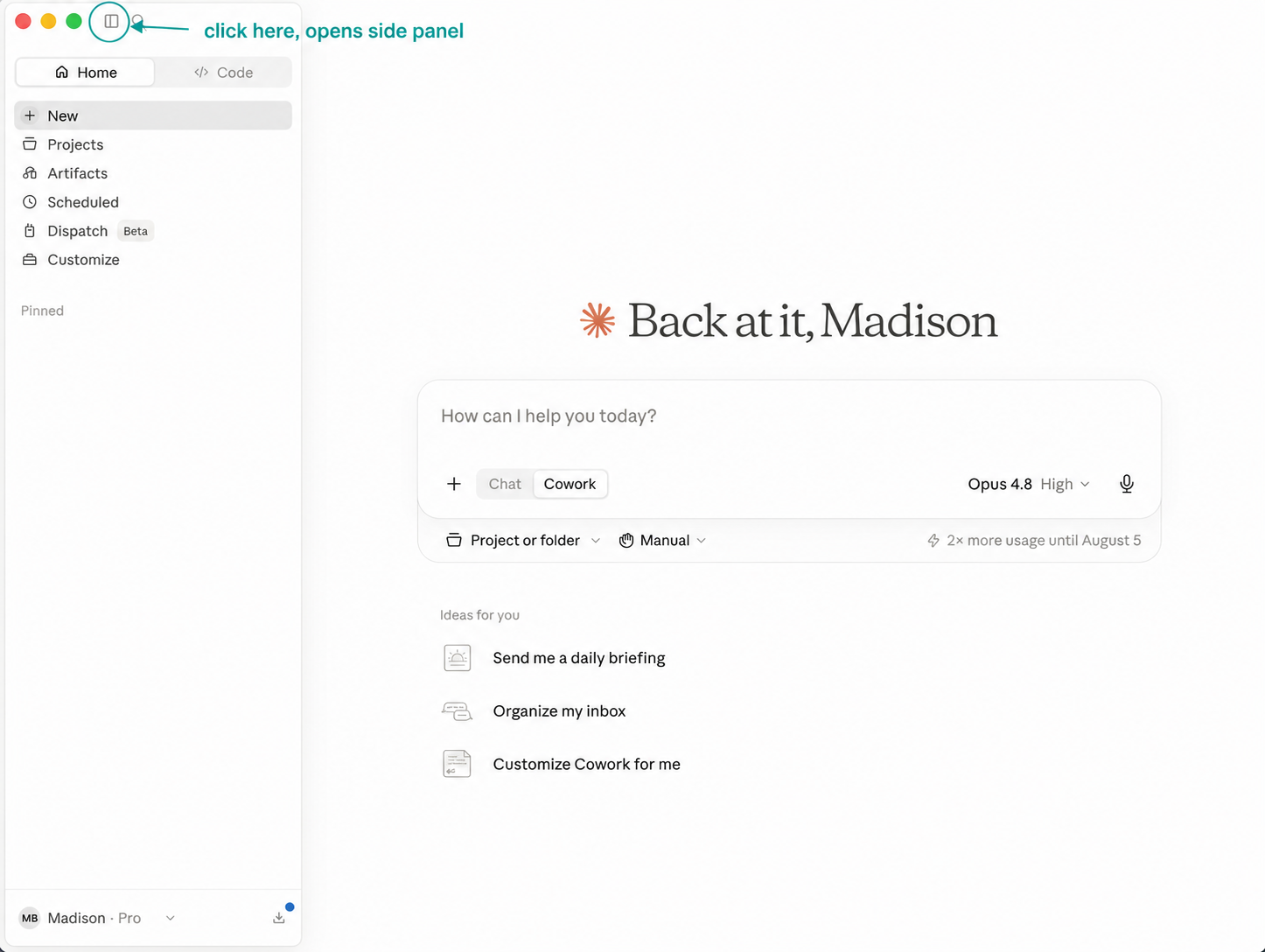This screenshot has height=952, width=1265.
Task: Open the Customize section
Action: point(153,260)
